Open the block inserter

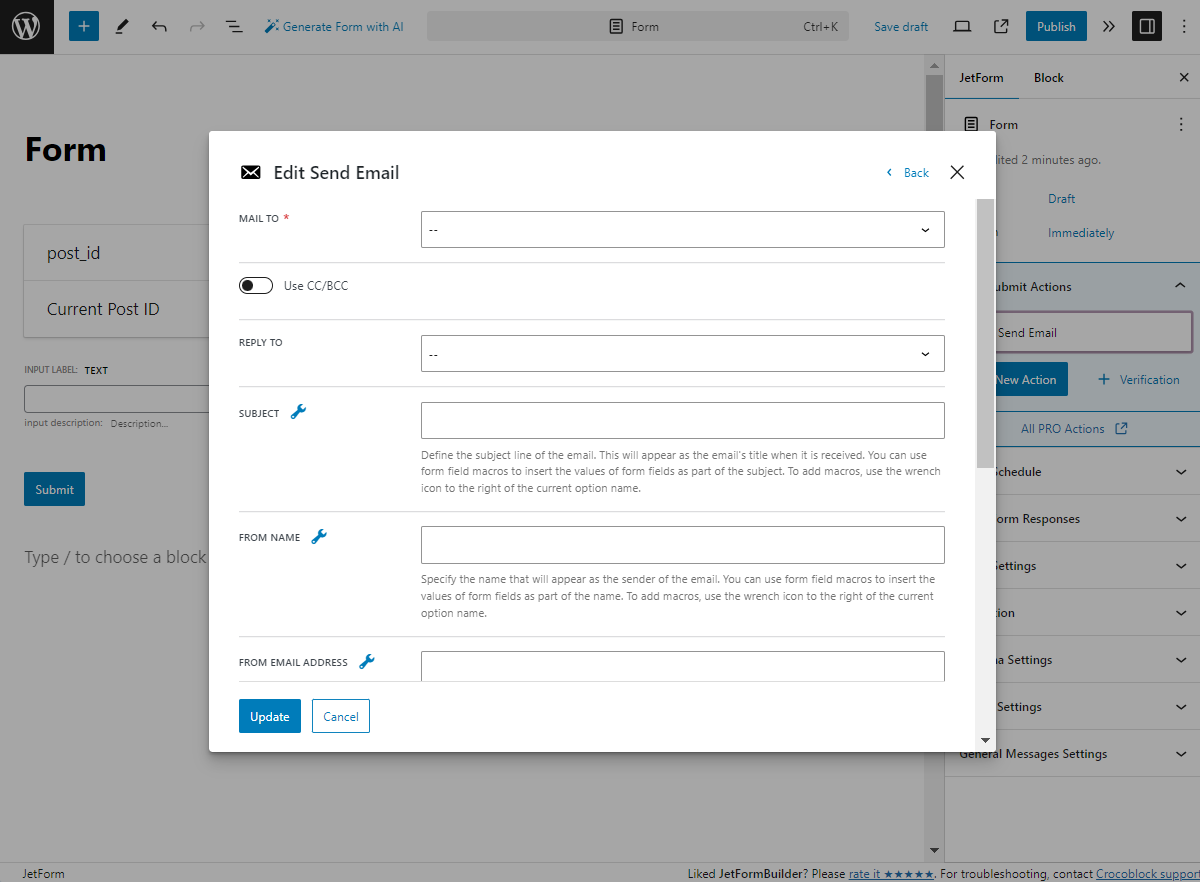pos(83,26)
